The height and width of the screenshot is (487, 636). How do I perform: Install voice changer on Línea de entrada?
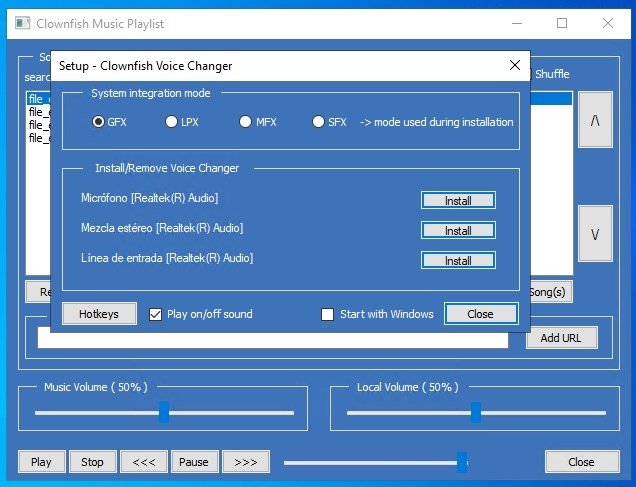pos(458,260)
